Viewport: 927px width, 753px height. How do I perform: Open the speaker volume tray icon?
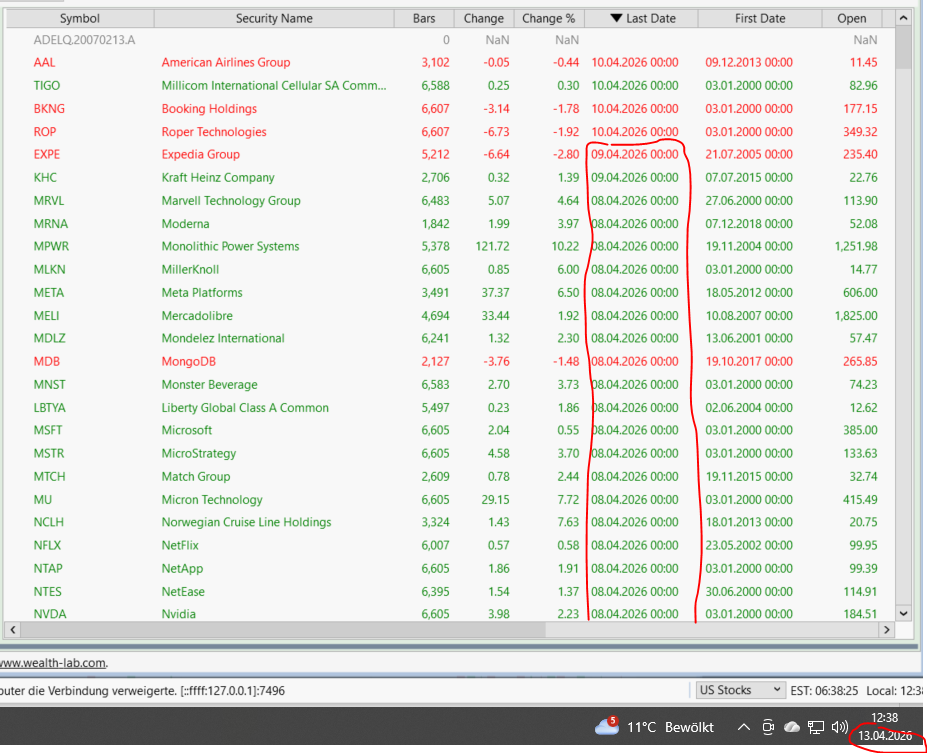[x=840, y=727]
